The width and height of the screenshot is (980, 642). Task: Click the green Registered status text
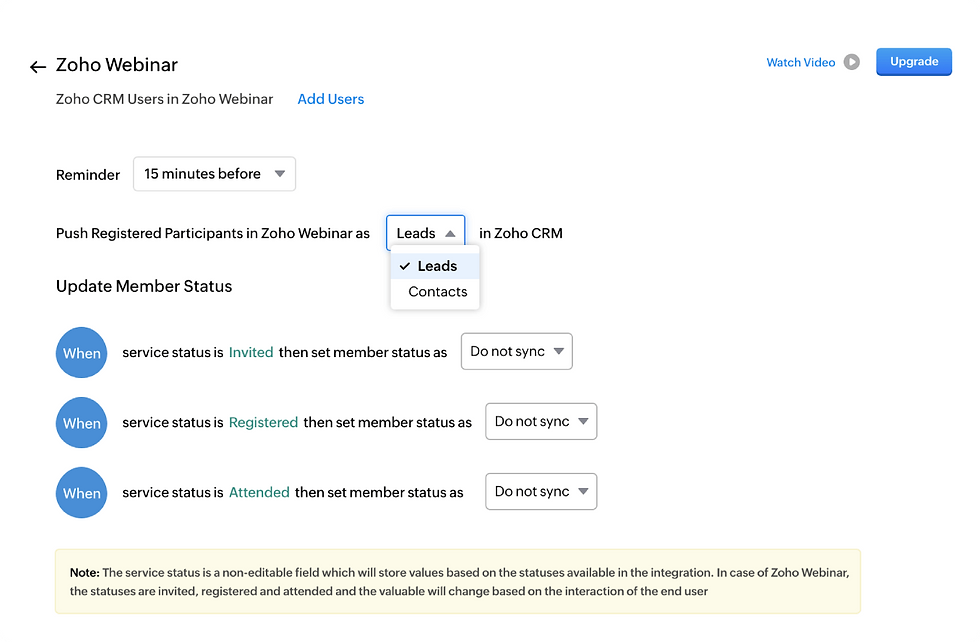(x=263, y=423)
